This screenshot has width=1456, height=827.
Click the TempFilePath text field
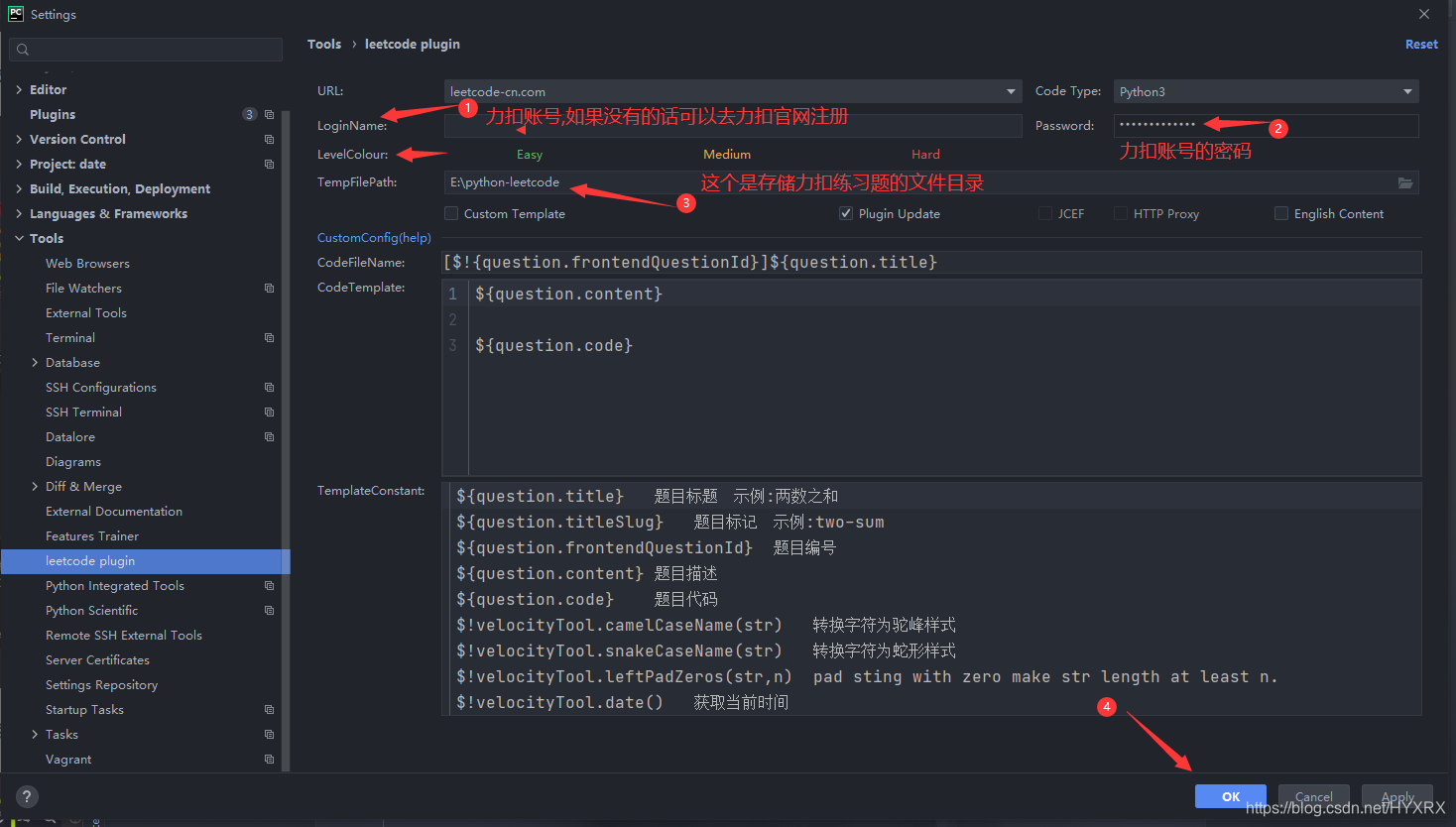pos(917,182)
